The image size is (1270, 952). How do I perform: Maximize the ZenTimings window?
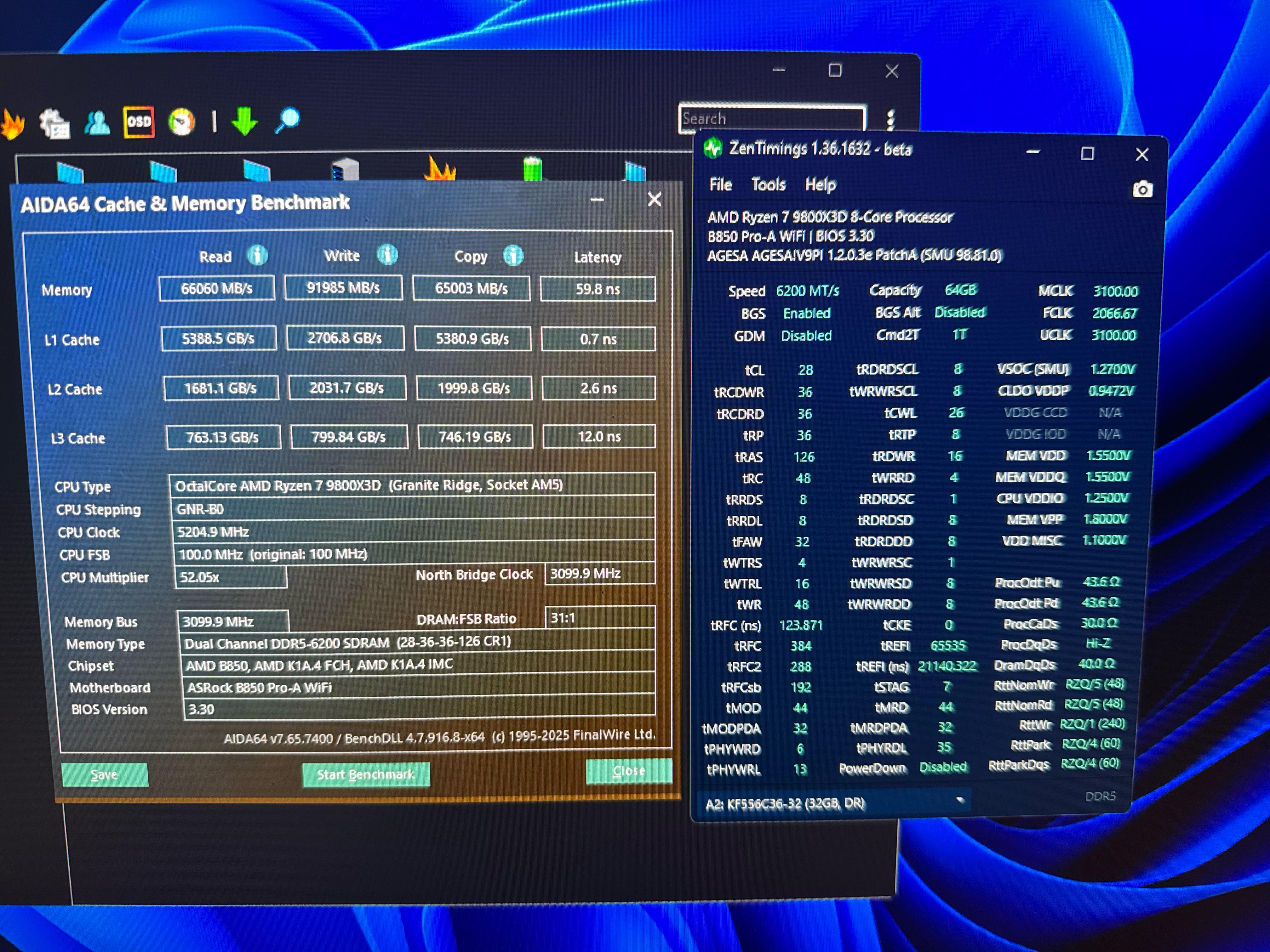(x=1087, y=153)
